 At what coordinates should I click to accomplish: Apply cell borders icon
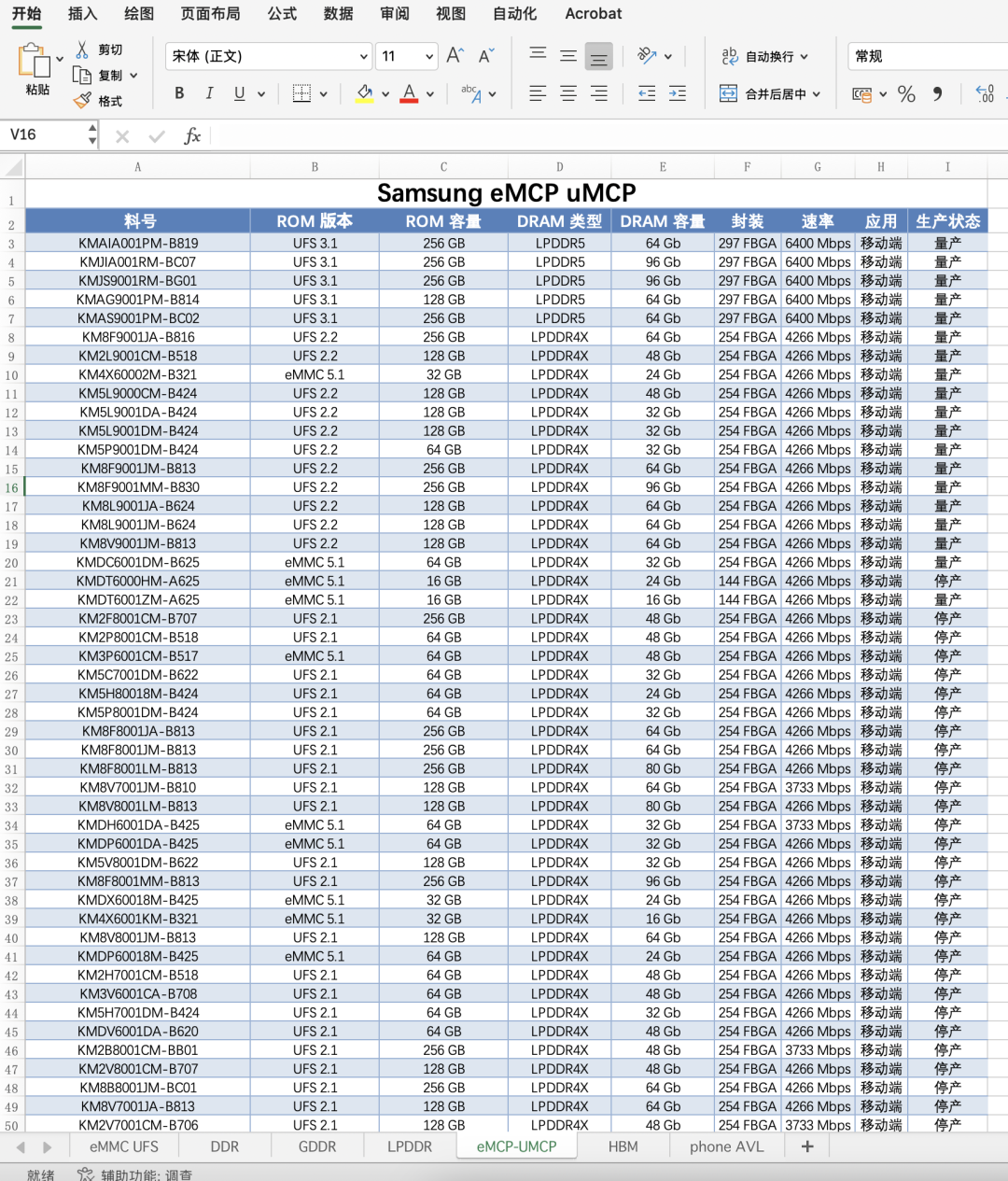tap(301, 93)
